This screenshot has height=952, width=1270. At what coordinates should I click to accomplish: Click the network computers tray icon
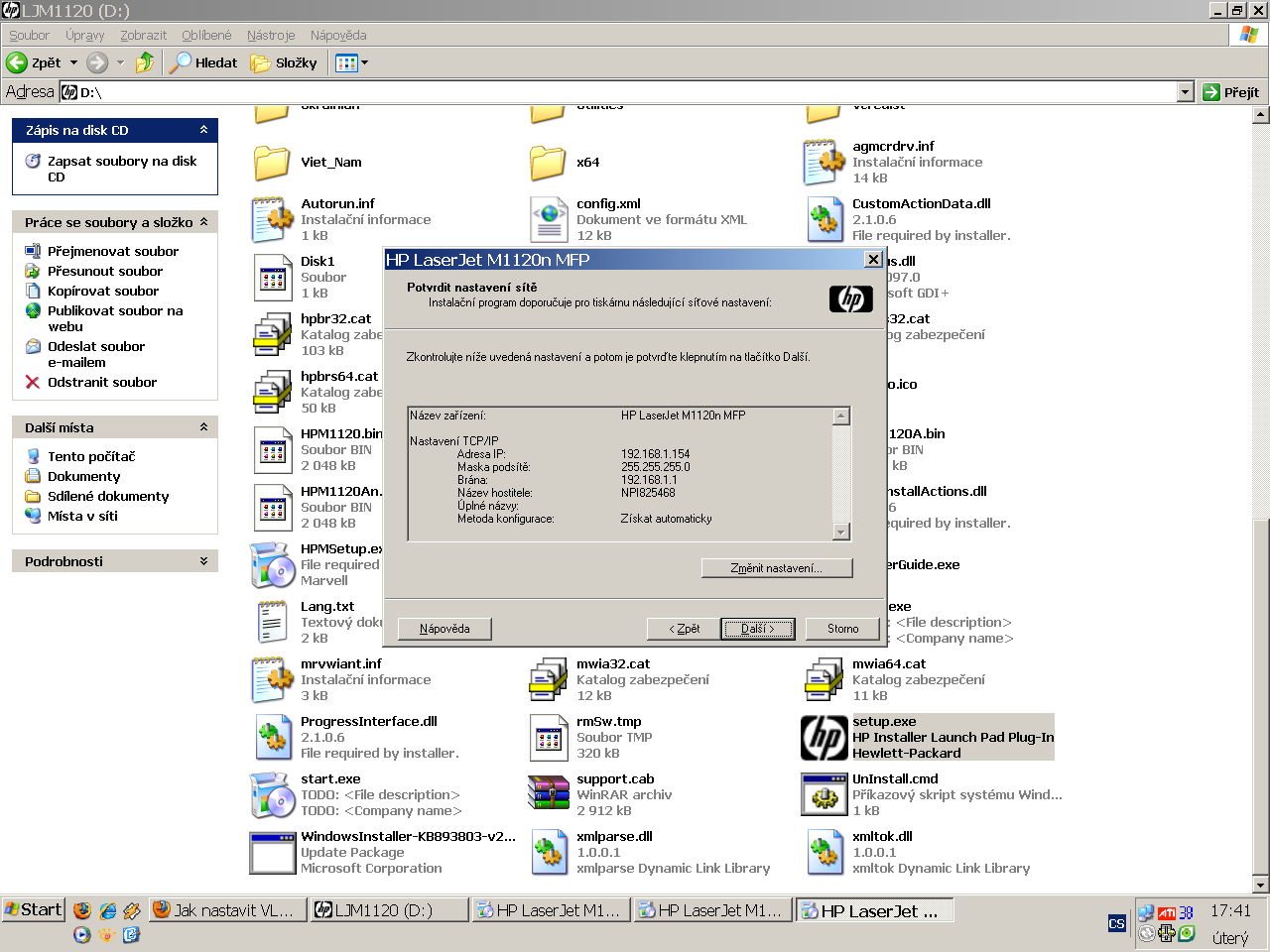tap(1147, 912)
